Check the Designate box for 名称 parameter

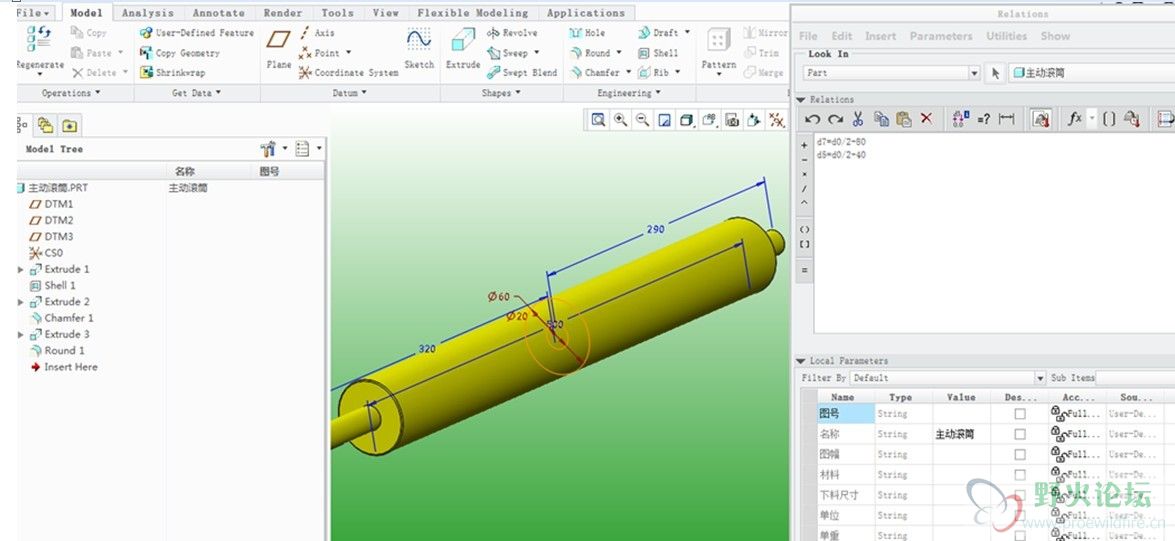1019,434
